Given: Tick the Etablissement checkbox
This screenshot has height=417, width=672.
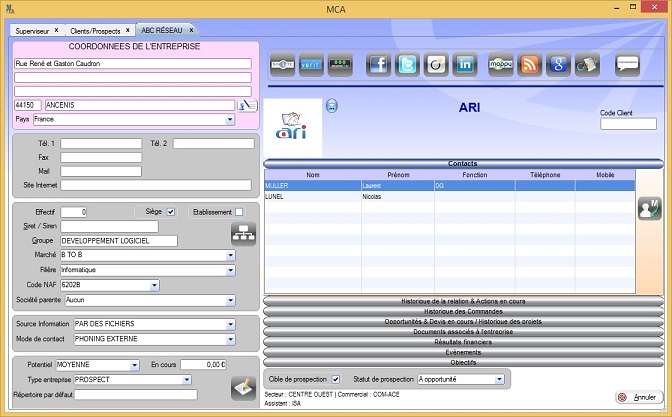Looking at the screenshot, I should pos(239,212).
